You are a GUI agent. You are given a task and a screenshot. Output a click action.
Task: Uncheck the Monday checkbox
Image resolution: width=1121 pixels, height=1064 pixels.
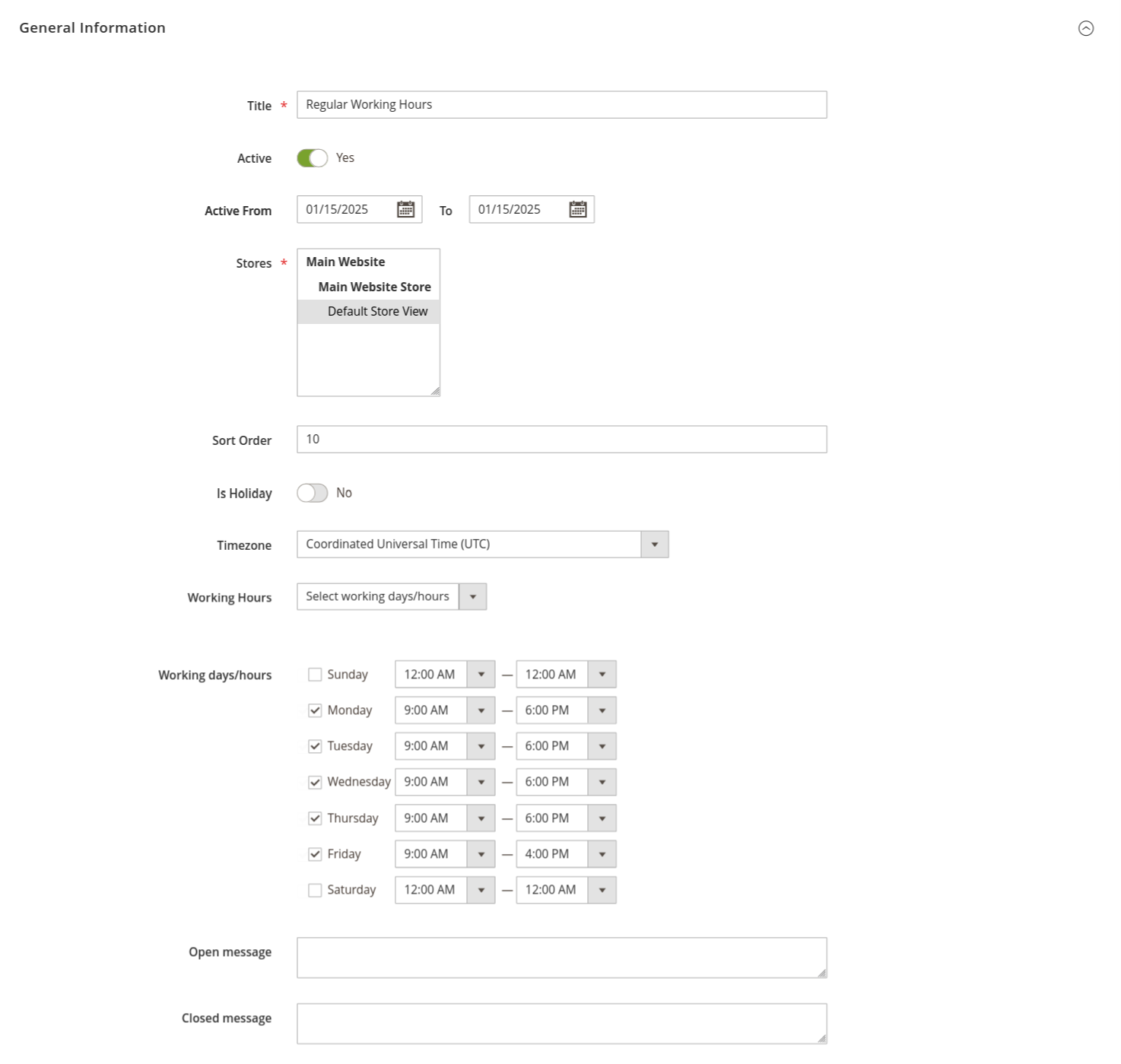click(315, 710)
